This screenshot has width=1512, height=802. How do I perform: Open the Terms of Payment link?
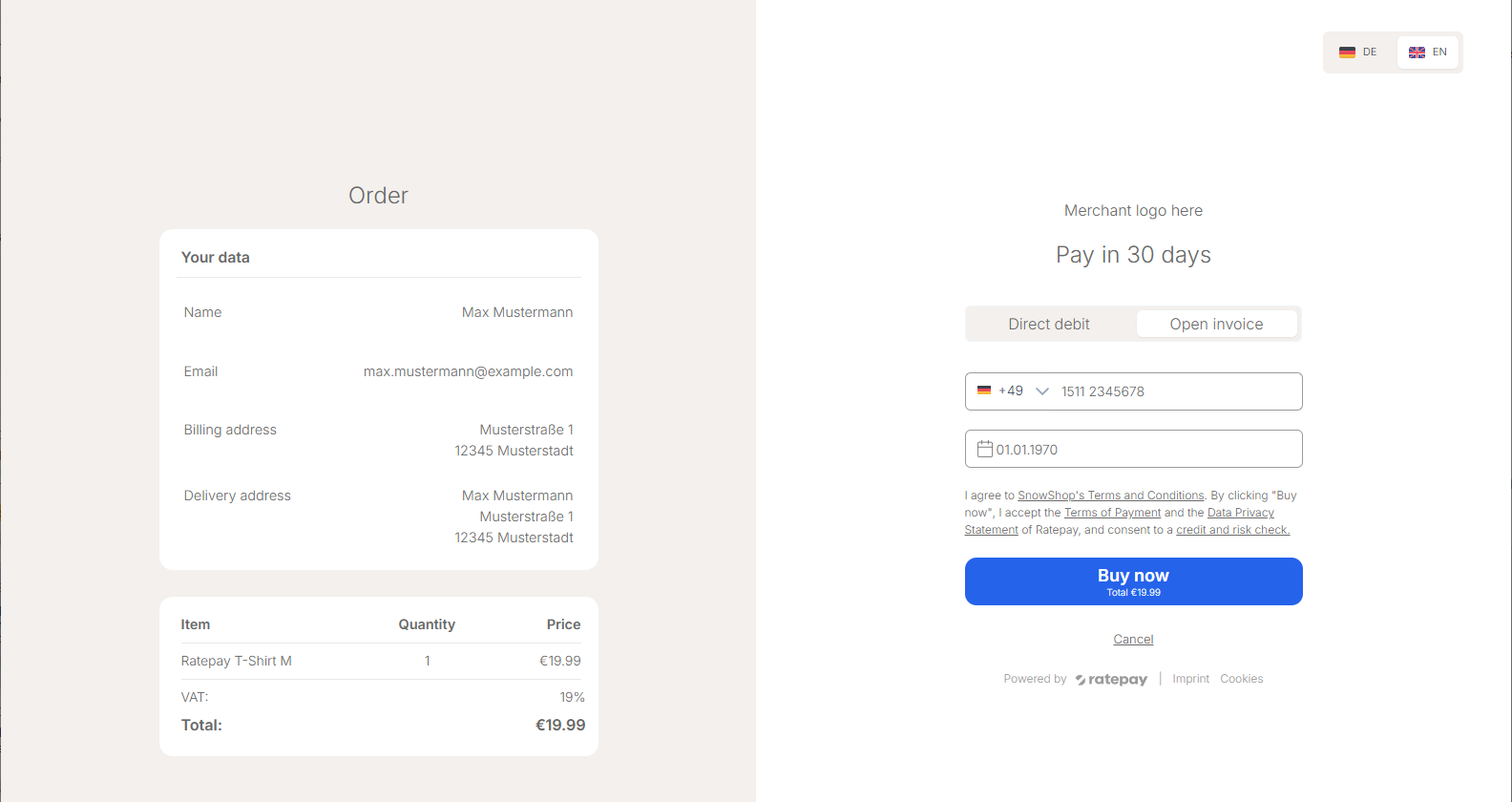click(1112, 513)
